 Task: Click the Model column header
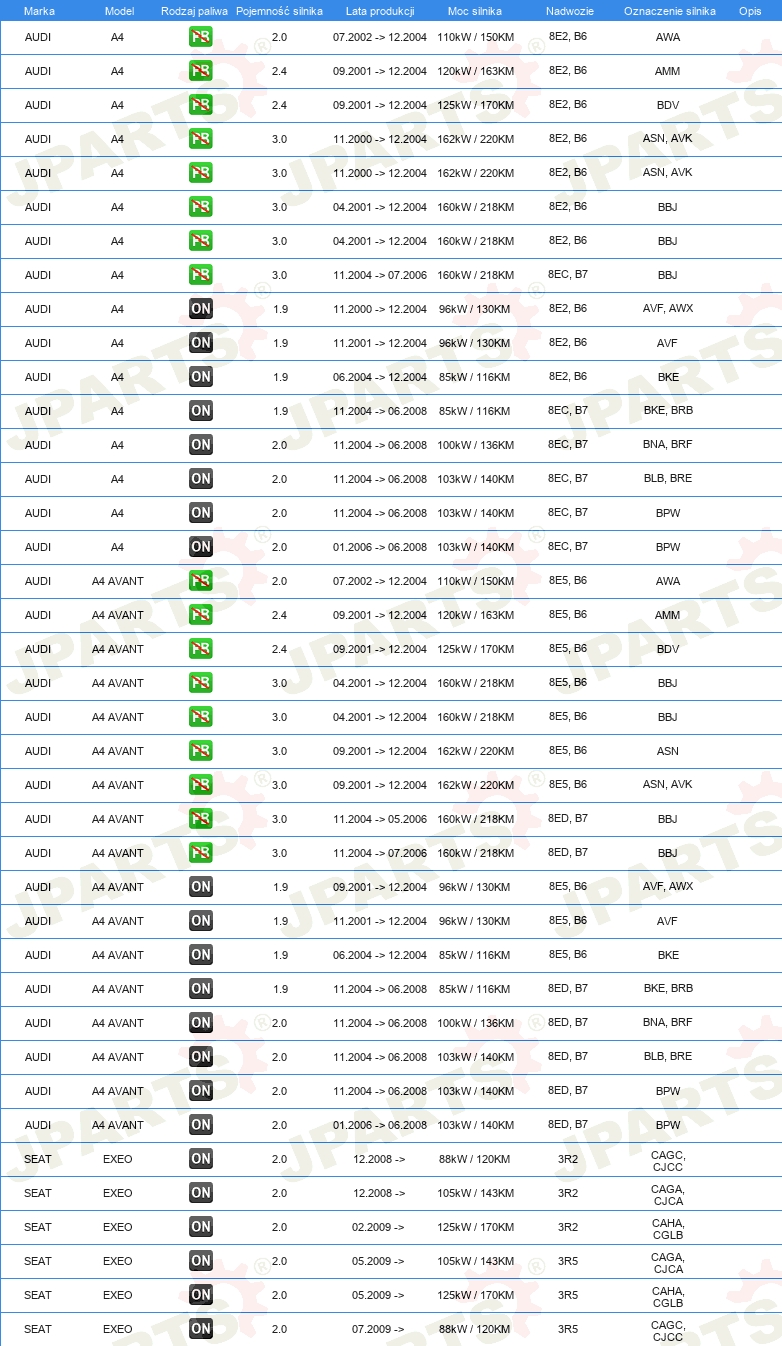point(119,11)
